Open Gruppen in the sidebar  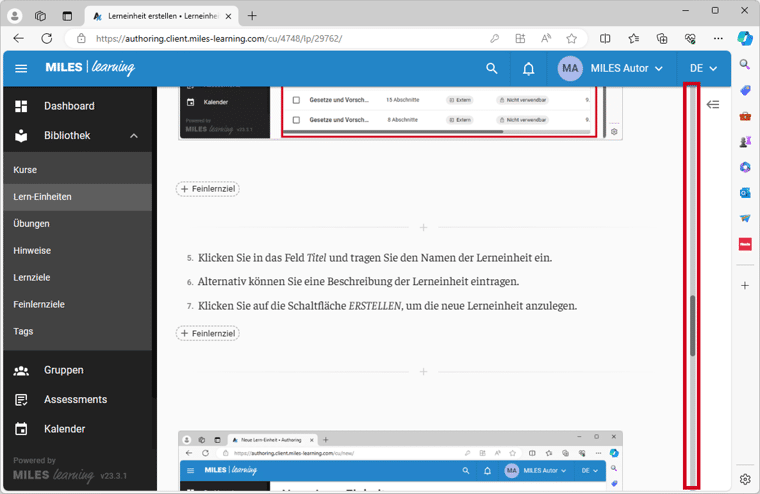(x=63, y=370)
